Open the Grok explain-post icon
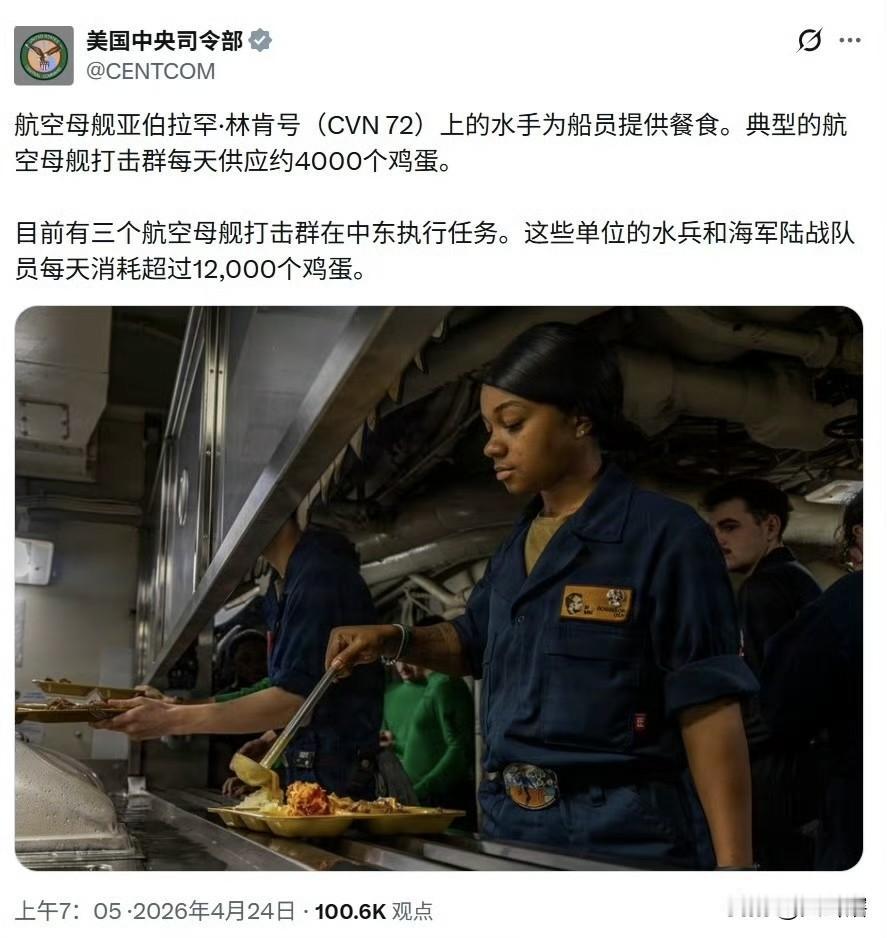Viewport: 887px width, 938px height. point(809,41)
